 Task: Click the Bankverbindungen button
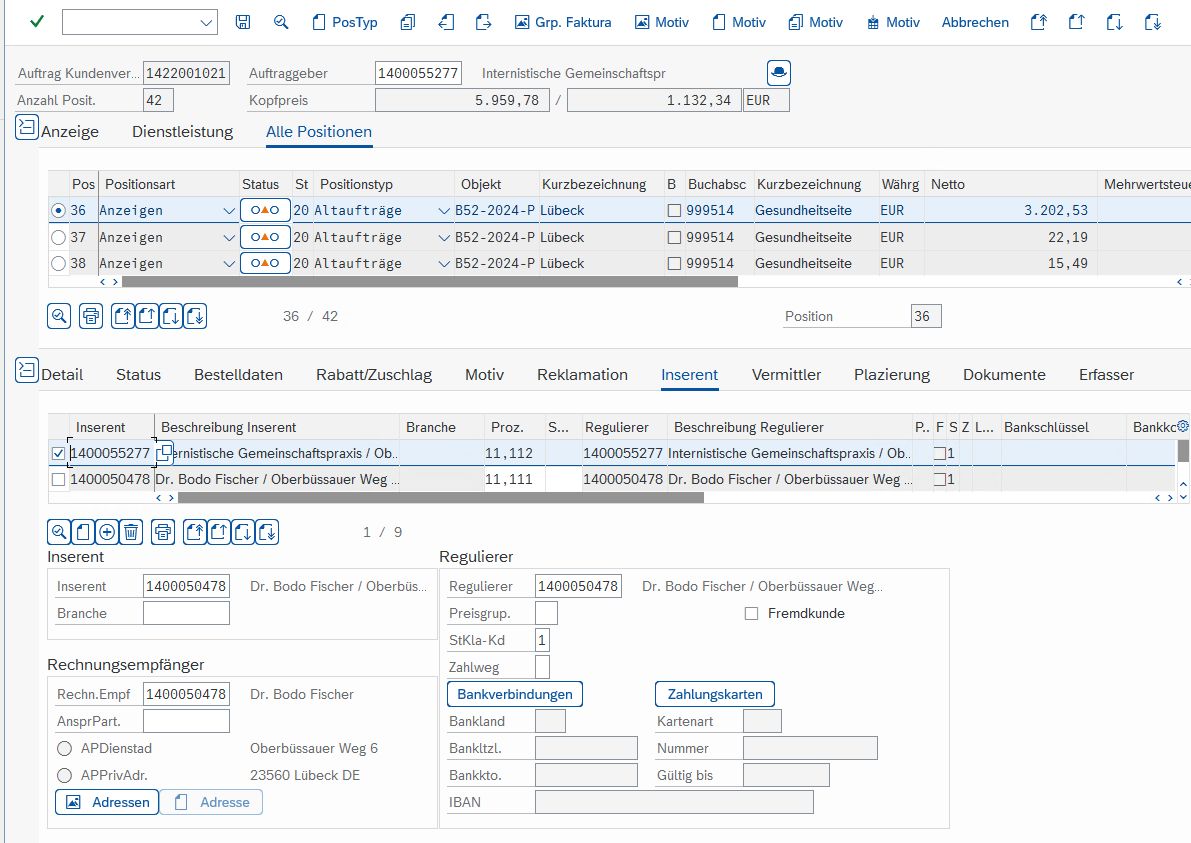[515, 694]
